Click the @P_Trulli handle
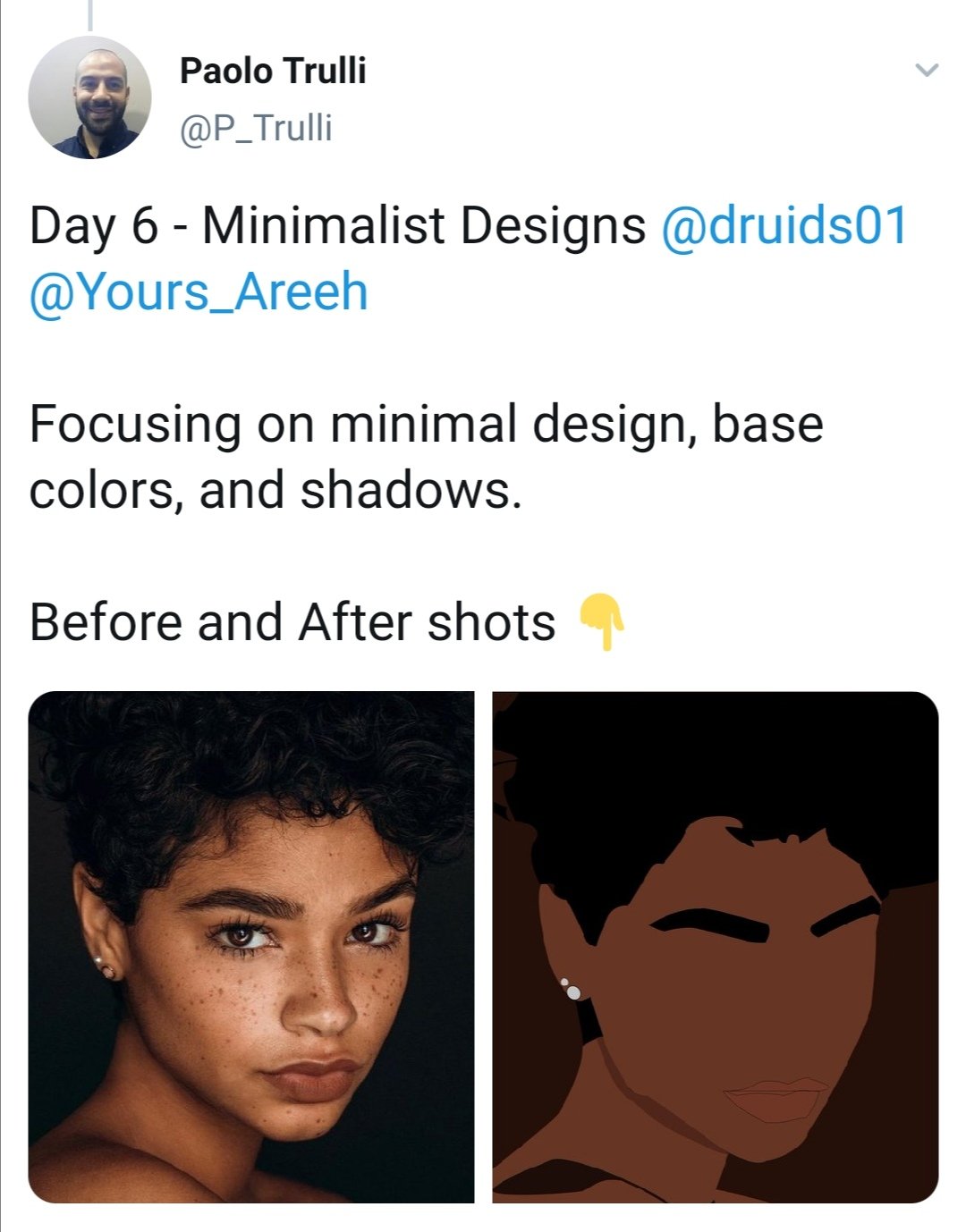966x1232 pixels. tap(256, 129)
